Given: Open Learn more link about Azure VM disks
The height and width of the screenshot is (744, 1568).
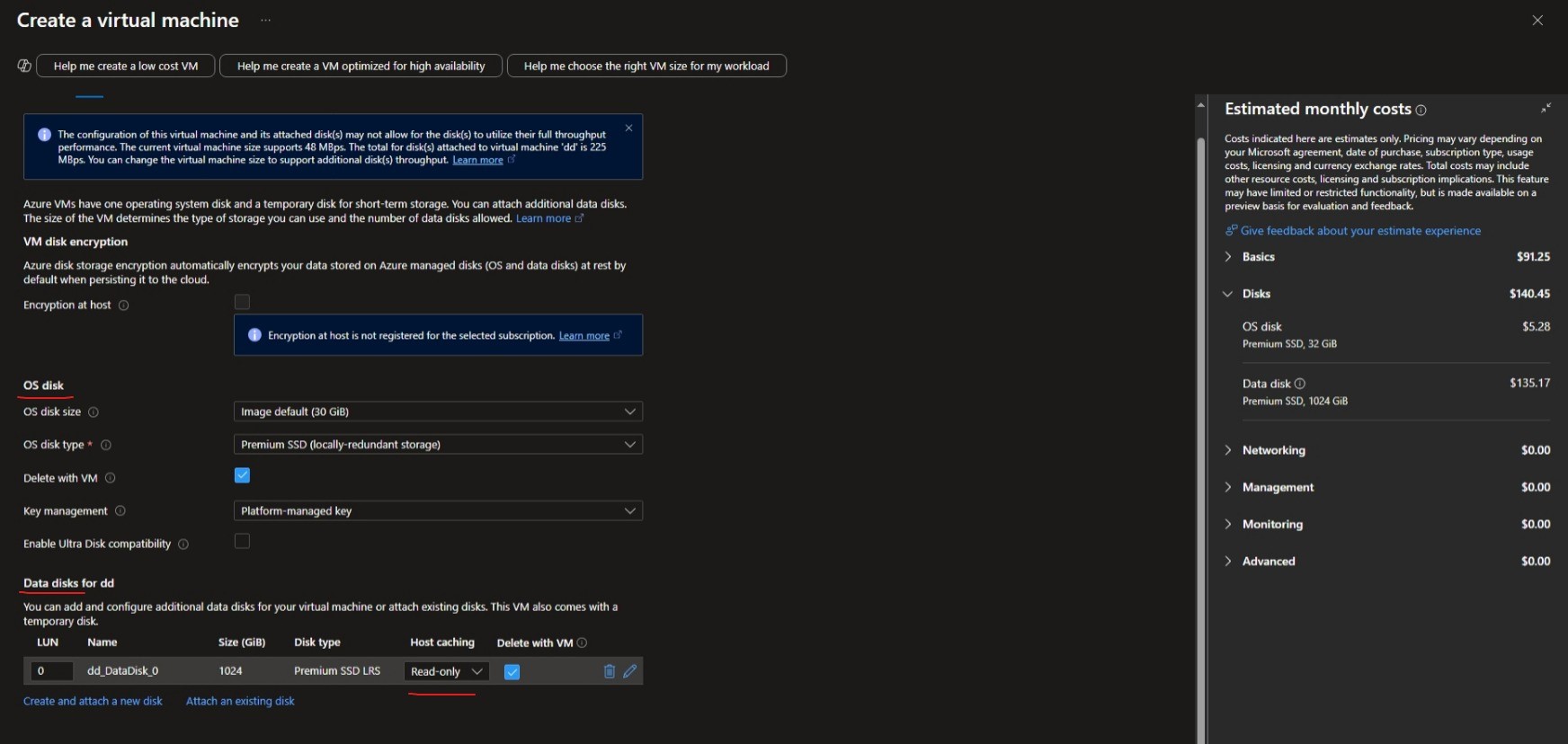Looking at the screenshot, I should tap(543, 218).
